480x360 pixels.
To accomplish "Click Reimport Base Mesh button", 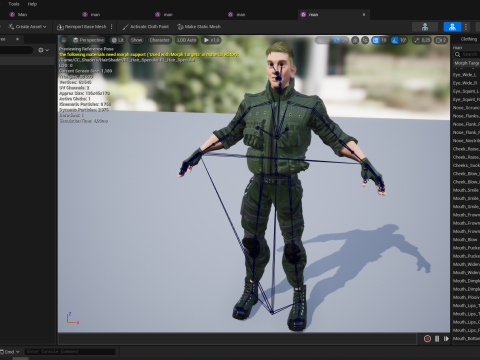I will pyautogui.click(x=82, y=27).
